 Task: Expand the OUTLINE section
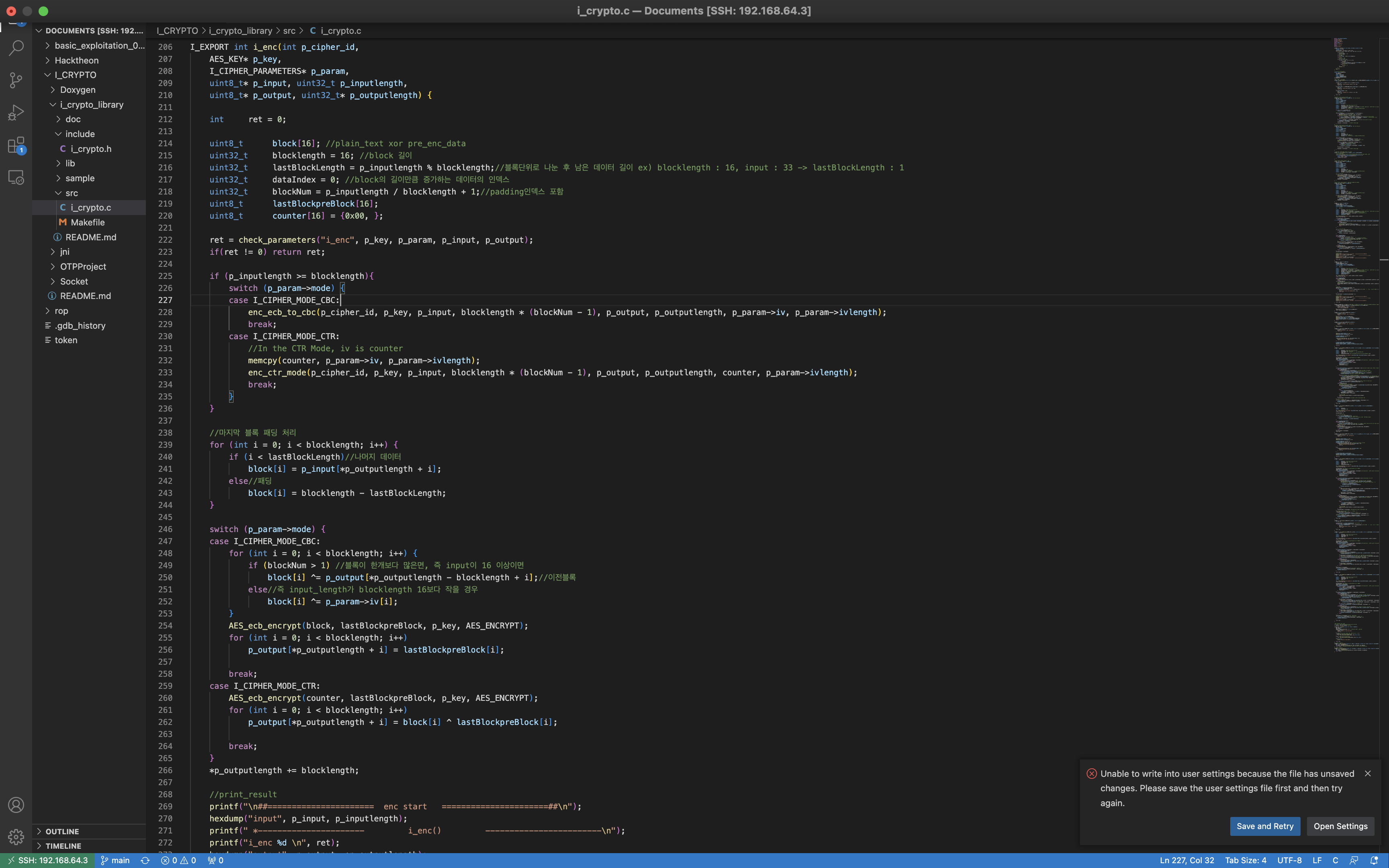(x=62, y=831)
